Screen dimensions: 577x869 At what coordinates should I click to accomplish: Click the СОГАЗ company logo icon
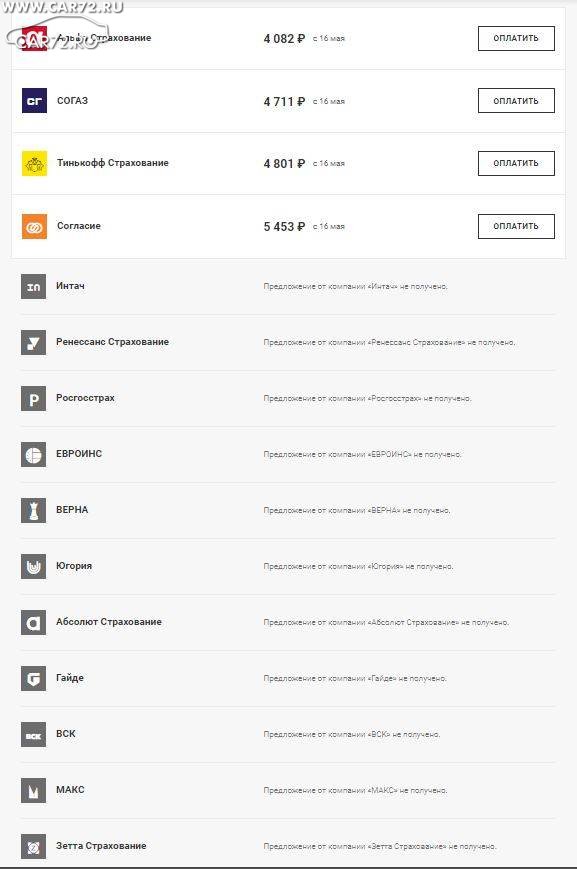tap(34, 101)
